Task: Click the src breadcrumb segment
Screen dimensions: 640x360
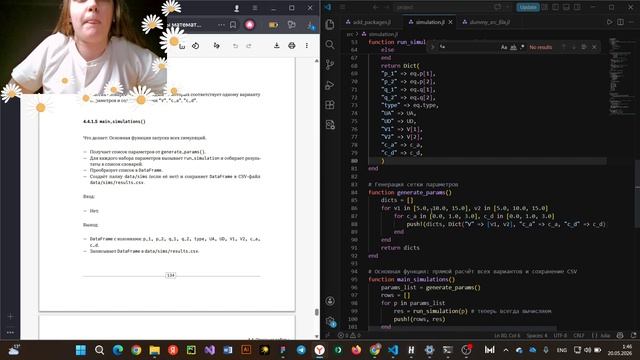Action: click(349, 34)
